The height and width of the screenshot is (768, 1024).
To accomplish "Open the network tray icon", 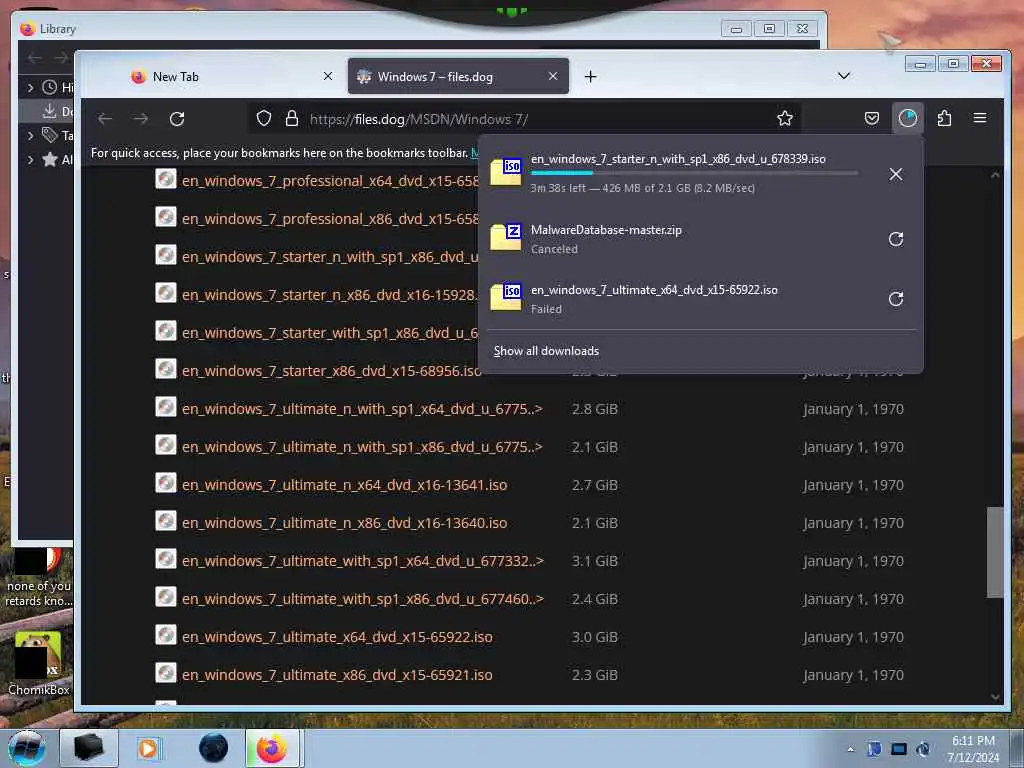I will [x=899, y=750].
